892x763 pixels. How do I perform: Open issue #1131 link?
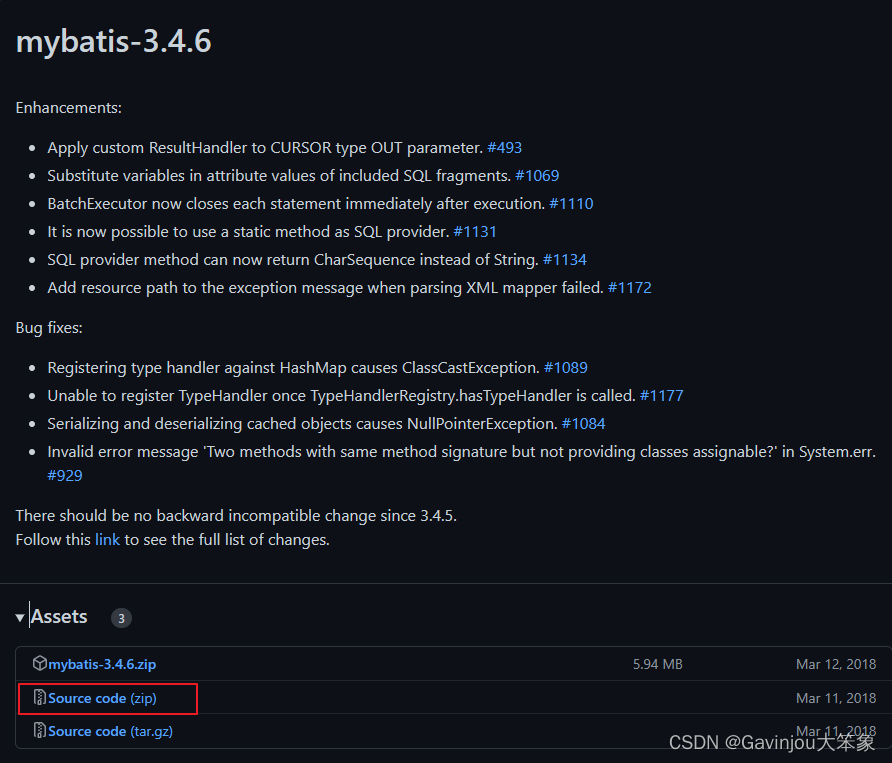coord(475,232)
